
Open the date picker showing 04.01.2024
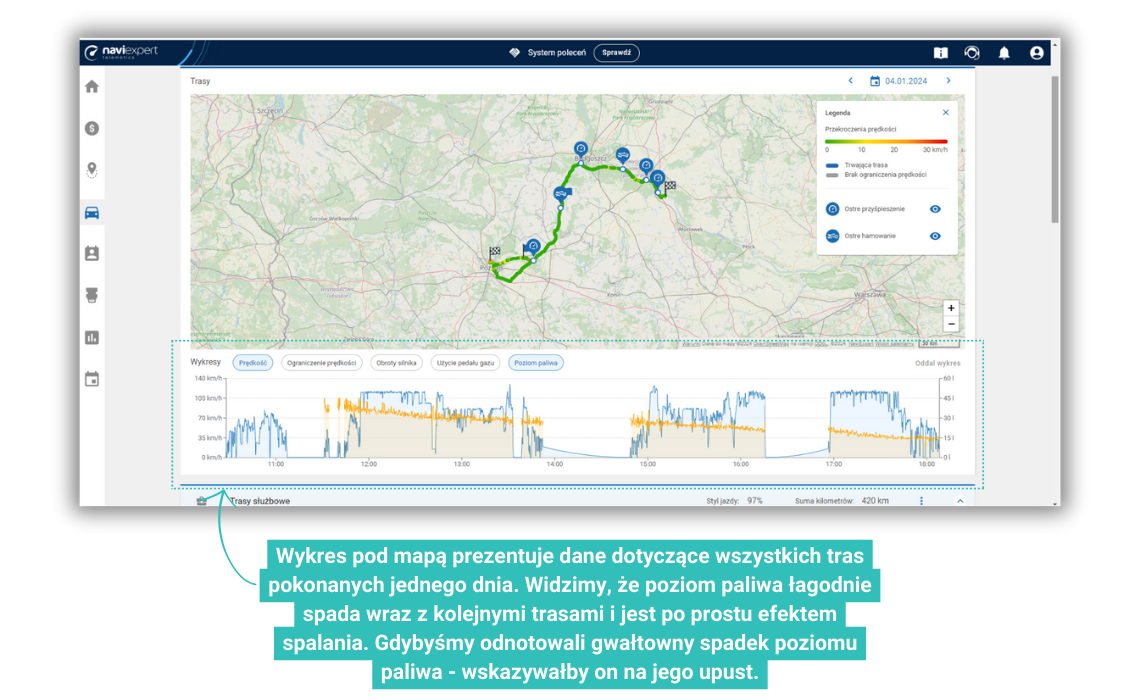[x=899, y=81]
